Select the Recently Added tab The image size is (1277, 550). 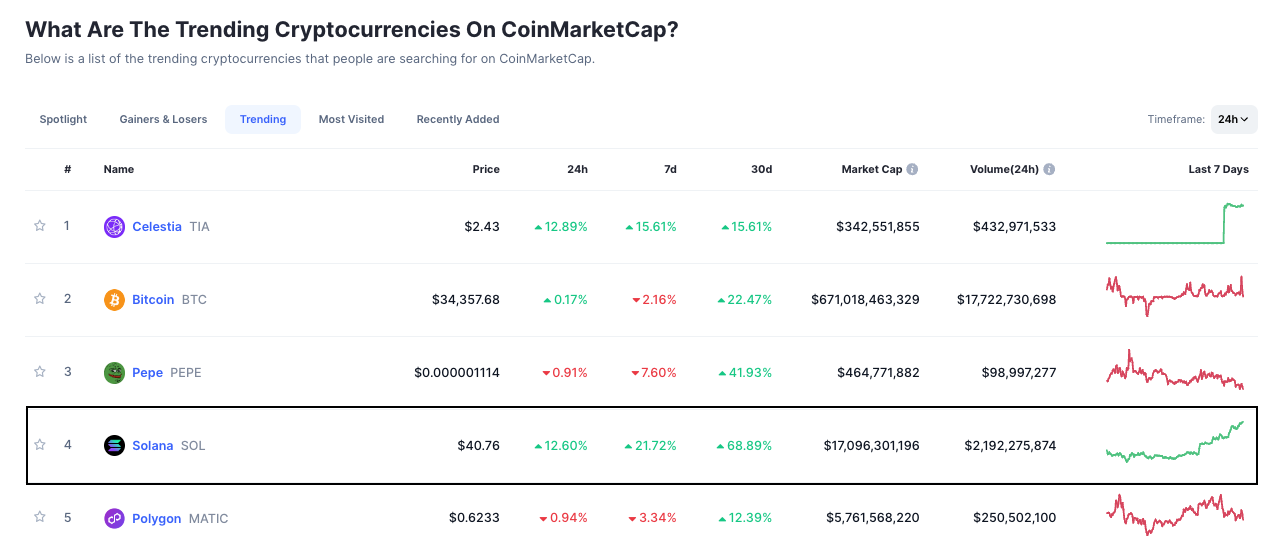[x=458, y=120]
